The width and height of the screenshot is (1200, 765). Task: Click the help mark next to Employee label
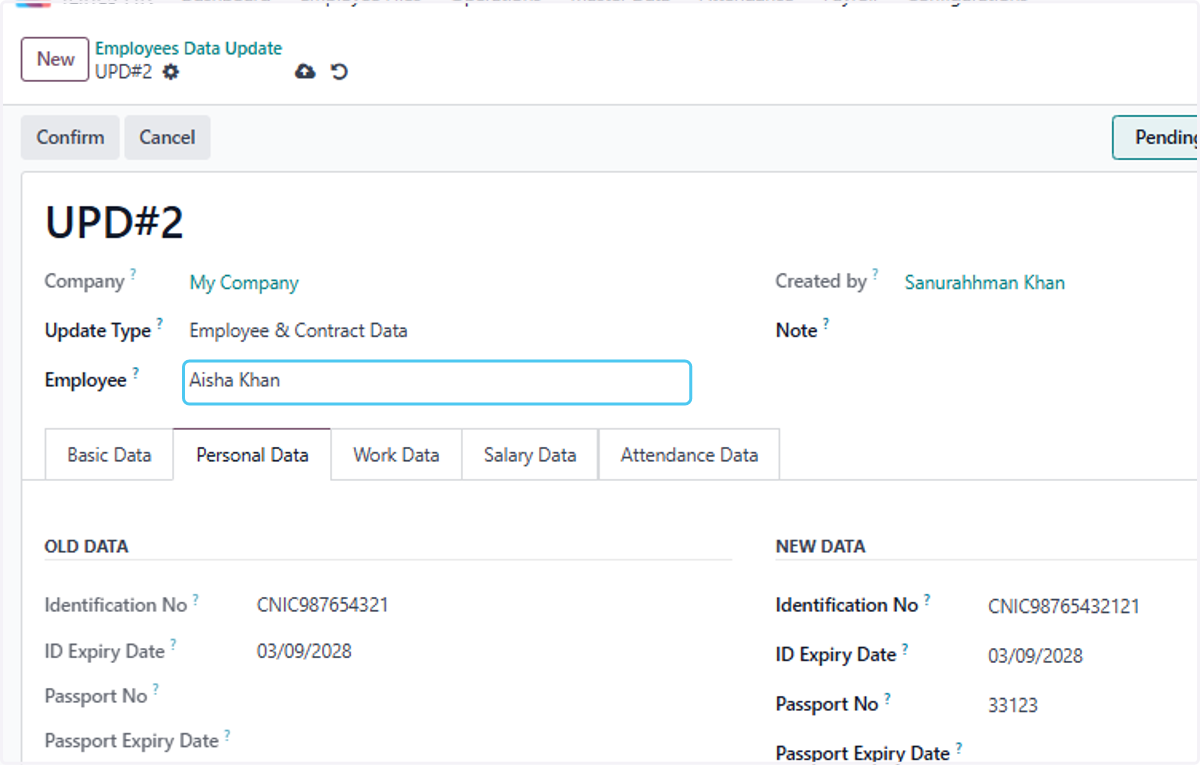(136, 373)
